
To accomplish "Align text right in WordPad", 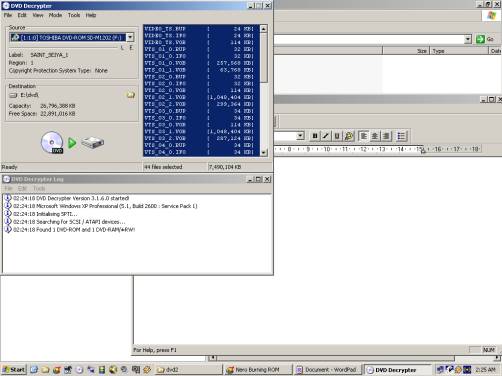I will pyautogui.click(x=386, y=136).
